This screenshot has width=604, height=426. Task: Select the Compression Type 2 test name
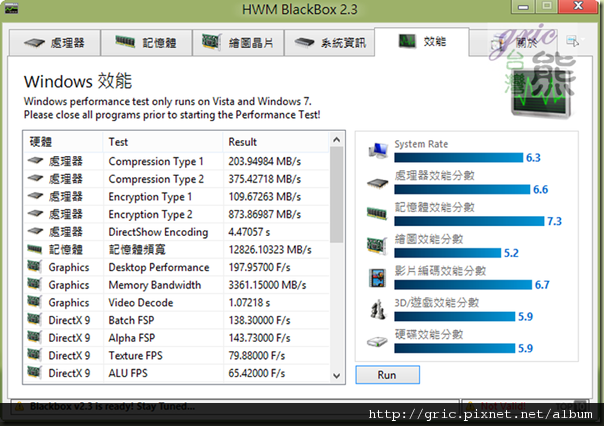[156, 179]
